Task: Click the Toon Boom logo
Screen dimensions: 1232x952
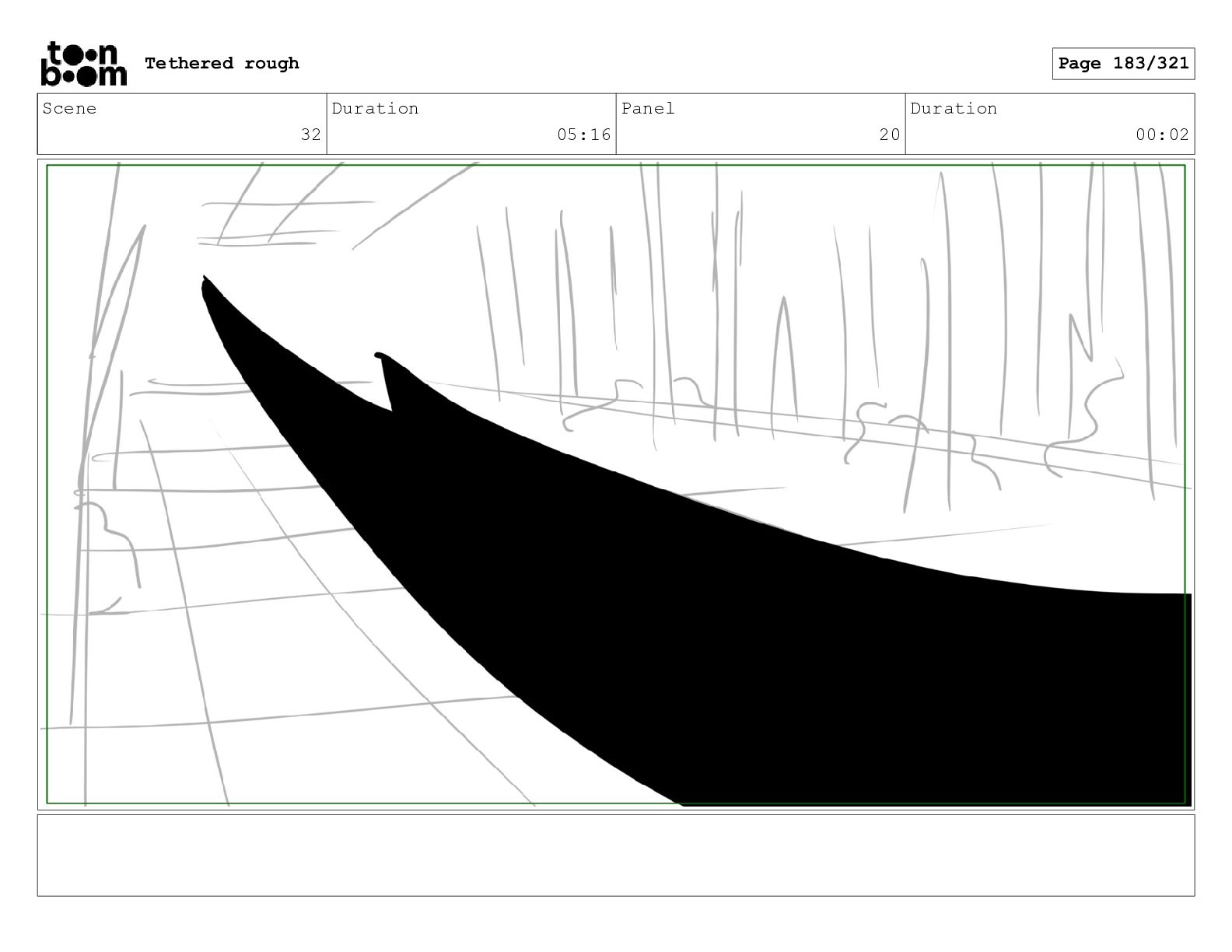Action: coord(83,64)
